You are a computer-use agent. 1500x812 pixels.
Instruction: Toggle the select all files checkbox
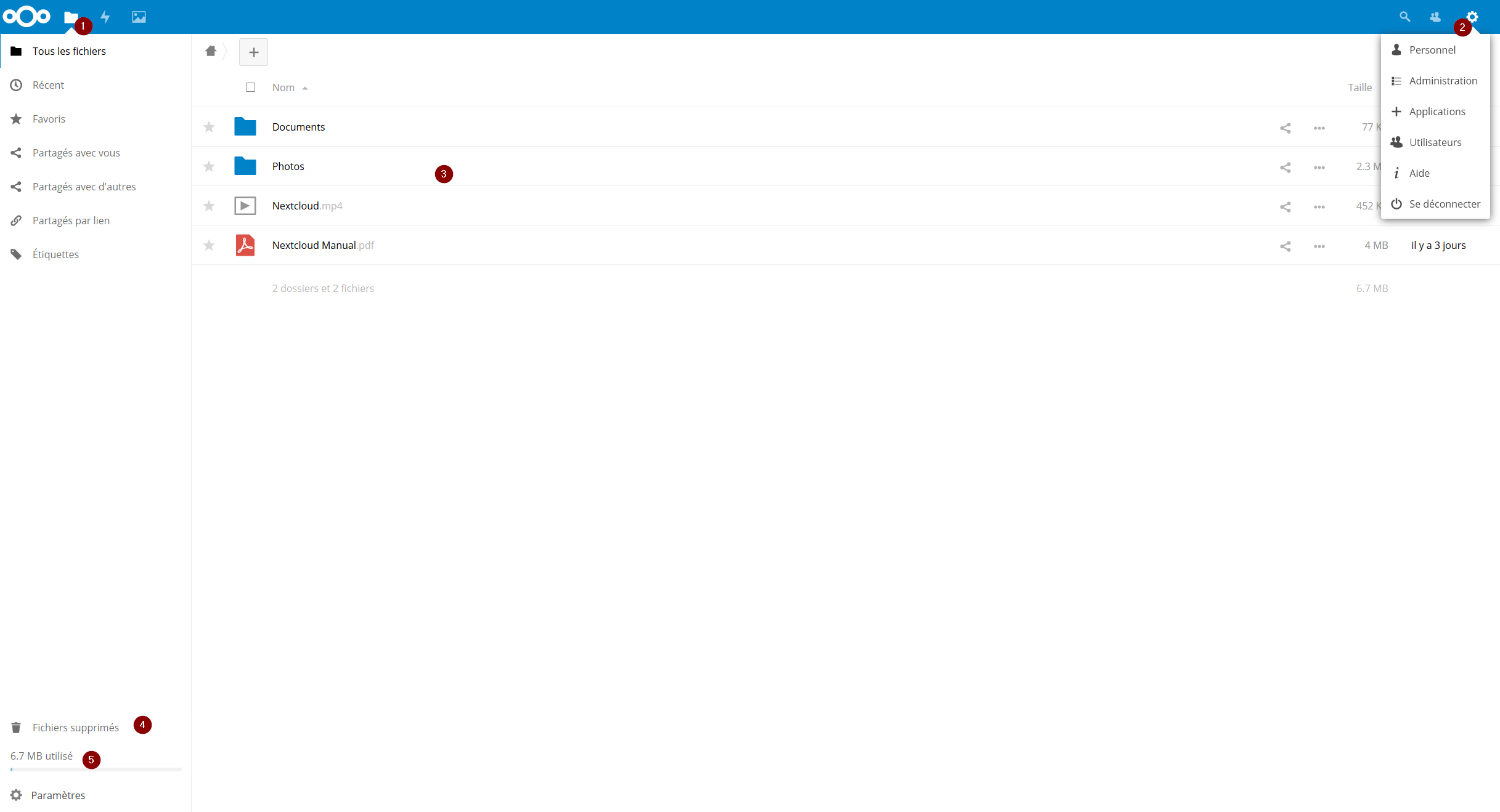pyautogui.click(x=250, y=87)
